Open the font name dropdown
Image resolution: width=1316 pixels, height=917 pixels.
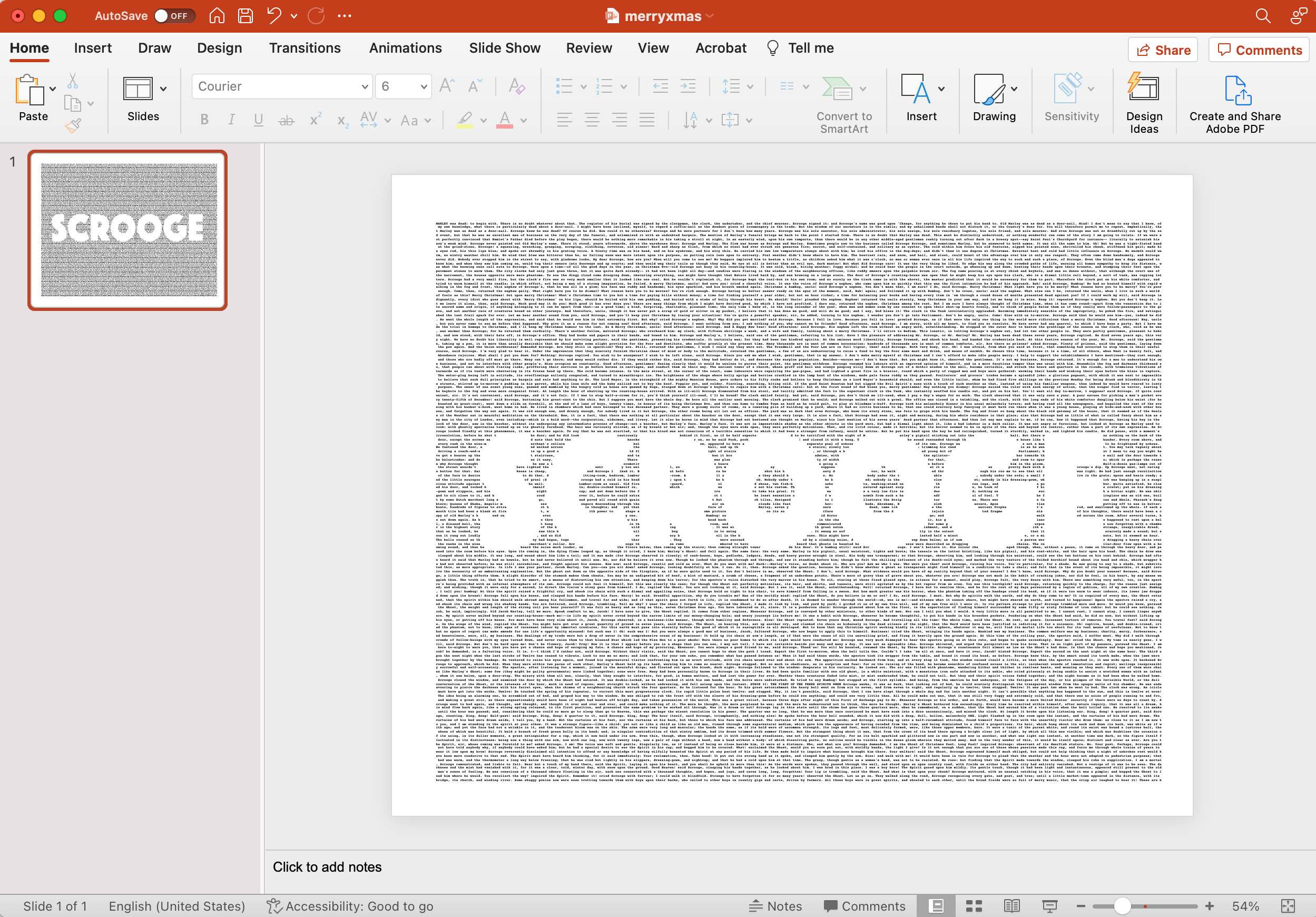coord(364,86)
